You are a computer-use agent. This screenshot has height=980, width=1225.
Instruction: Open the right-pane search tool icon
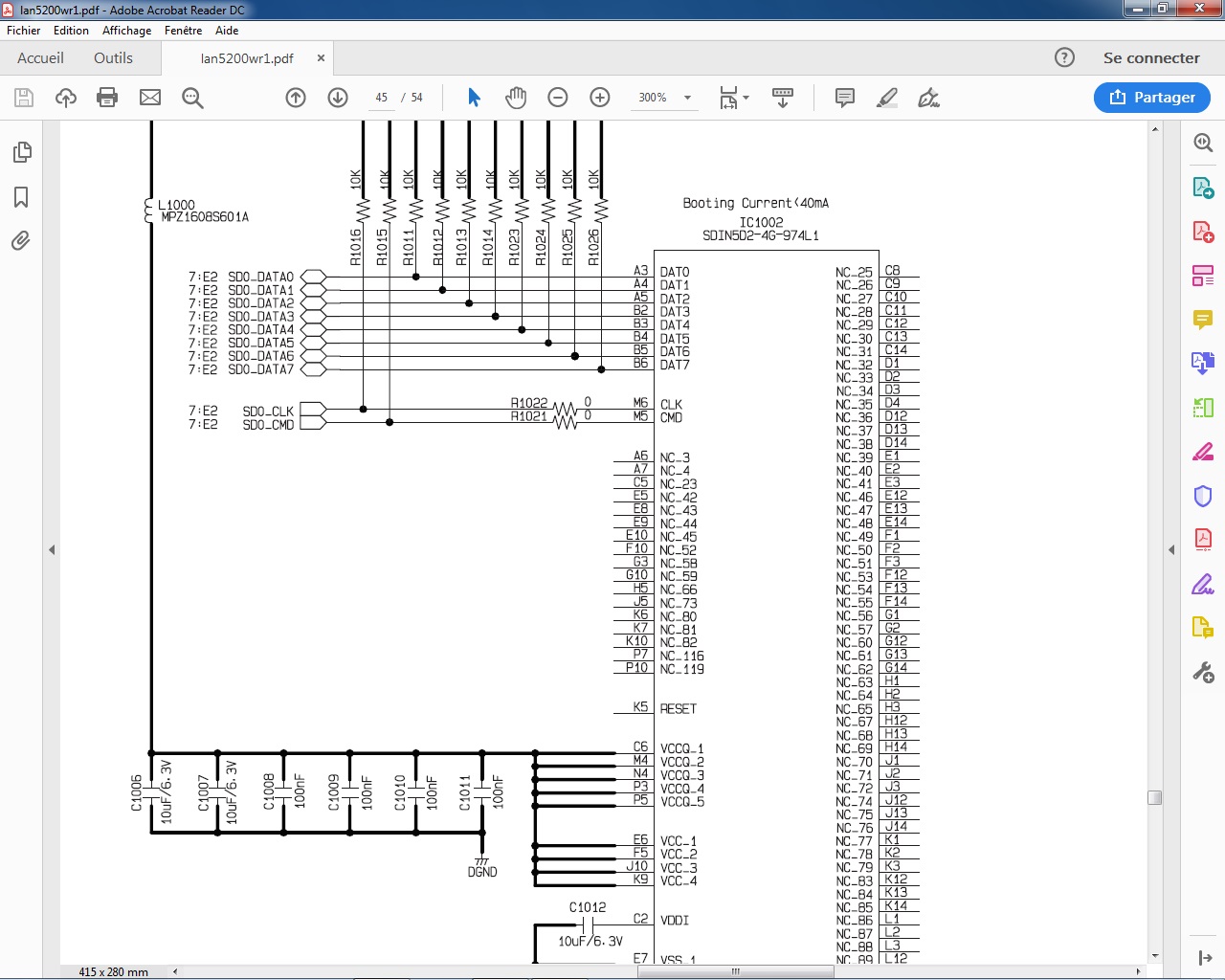[1203, 143]
